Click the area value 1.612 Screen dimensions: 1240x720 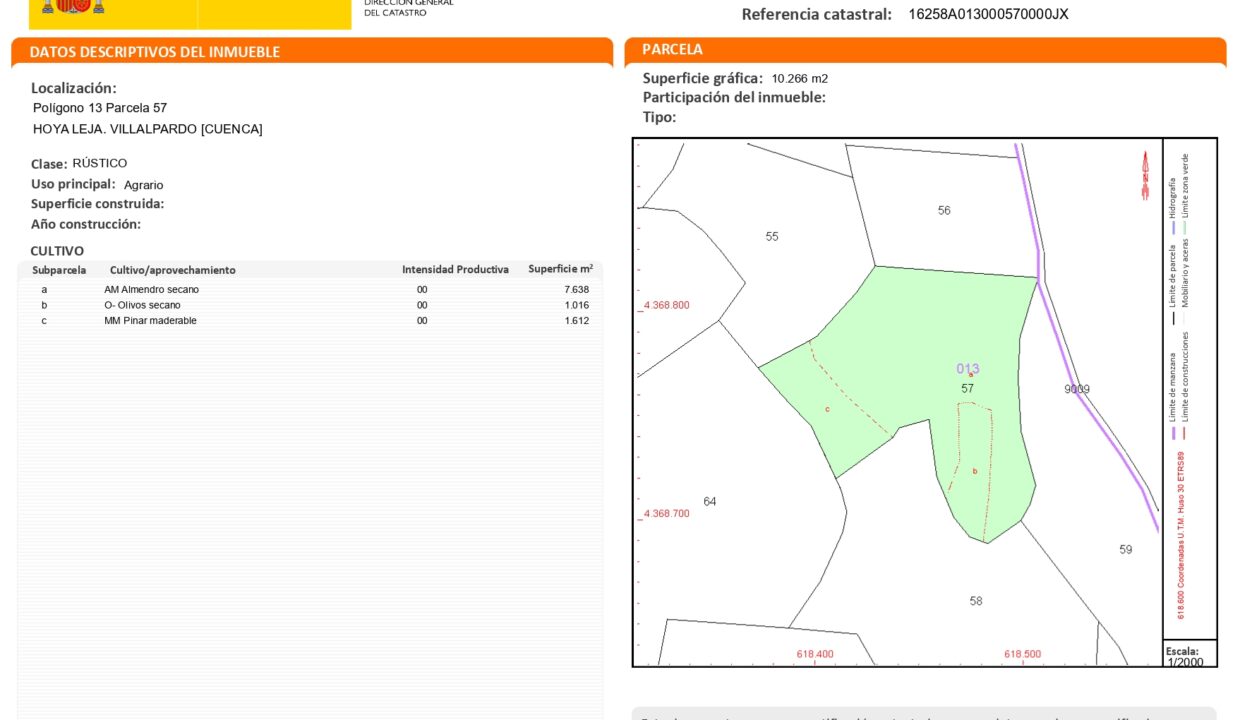577,321
